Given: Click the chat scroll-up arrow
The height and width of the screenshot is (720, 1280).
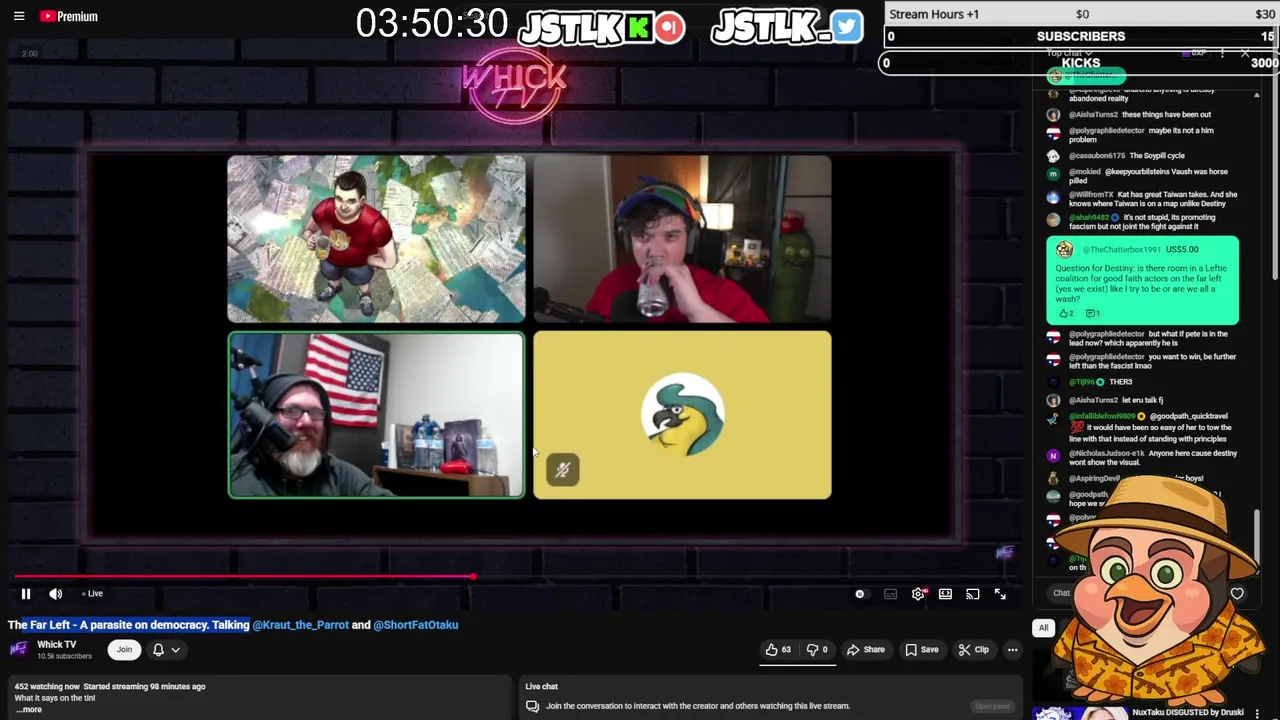Looking at the screenshot, I should [1257, 95].
